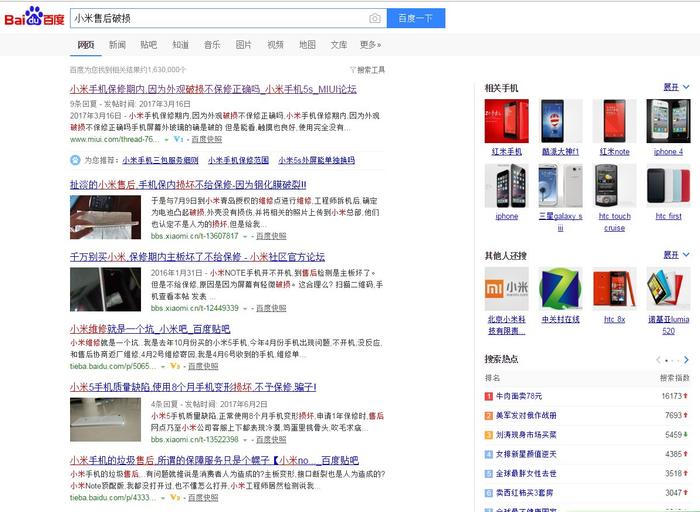
Task: Open the 文库 tab
Action: pyautogui.click(x=339, y=45)
